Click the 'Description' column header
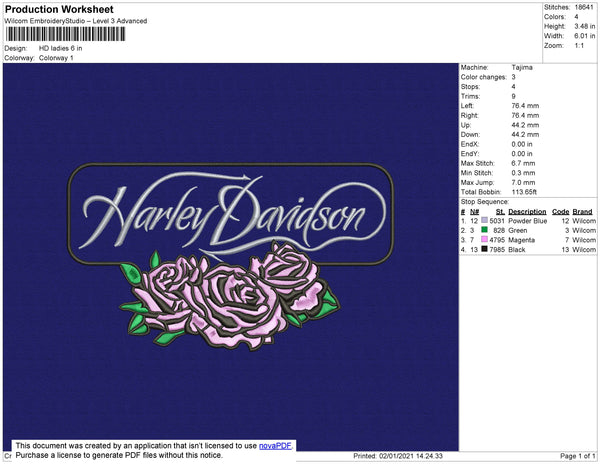Screen dimensions: 600x464 (527, 212)
